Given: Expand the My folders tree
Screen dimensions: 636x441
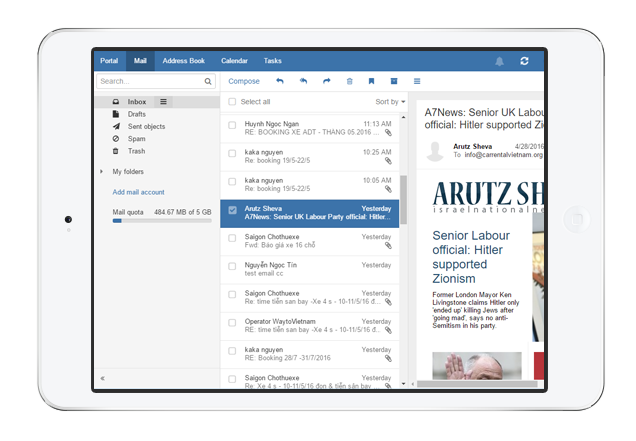Looking at the screenshot, I should coord(101,172).
